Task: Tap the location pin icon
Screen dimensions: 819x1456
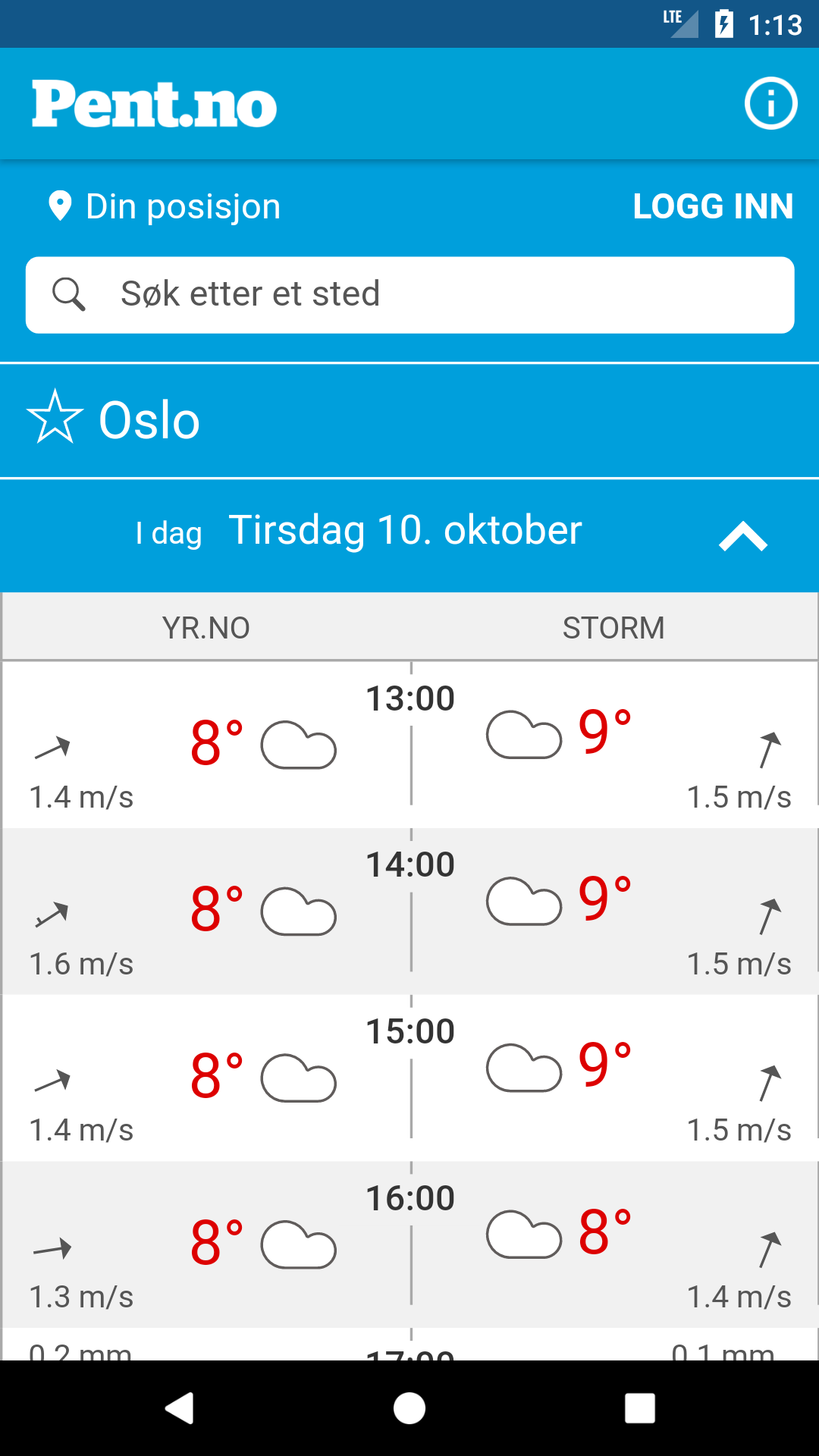Action: [x=60, y=206]
